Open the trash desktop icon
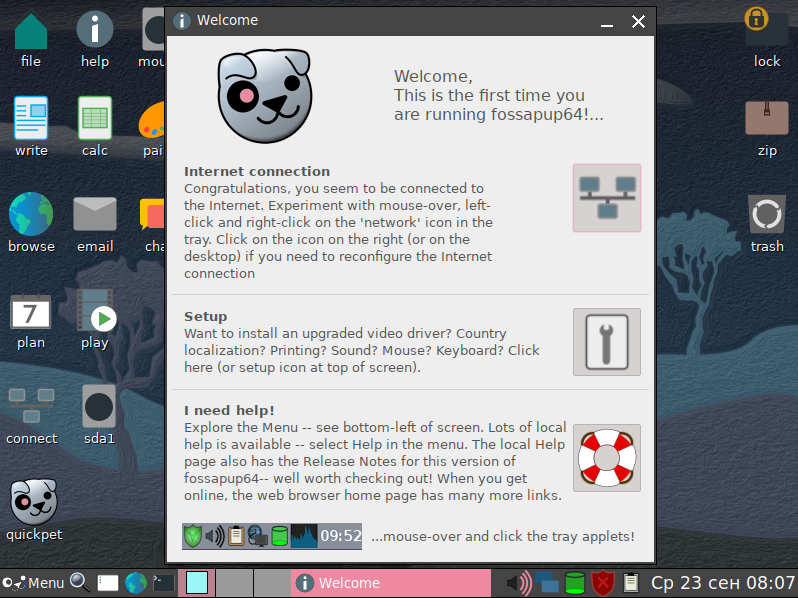 pyautogui.click(x=766, y=214)
